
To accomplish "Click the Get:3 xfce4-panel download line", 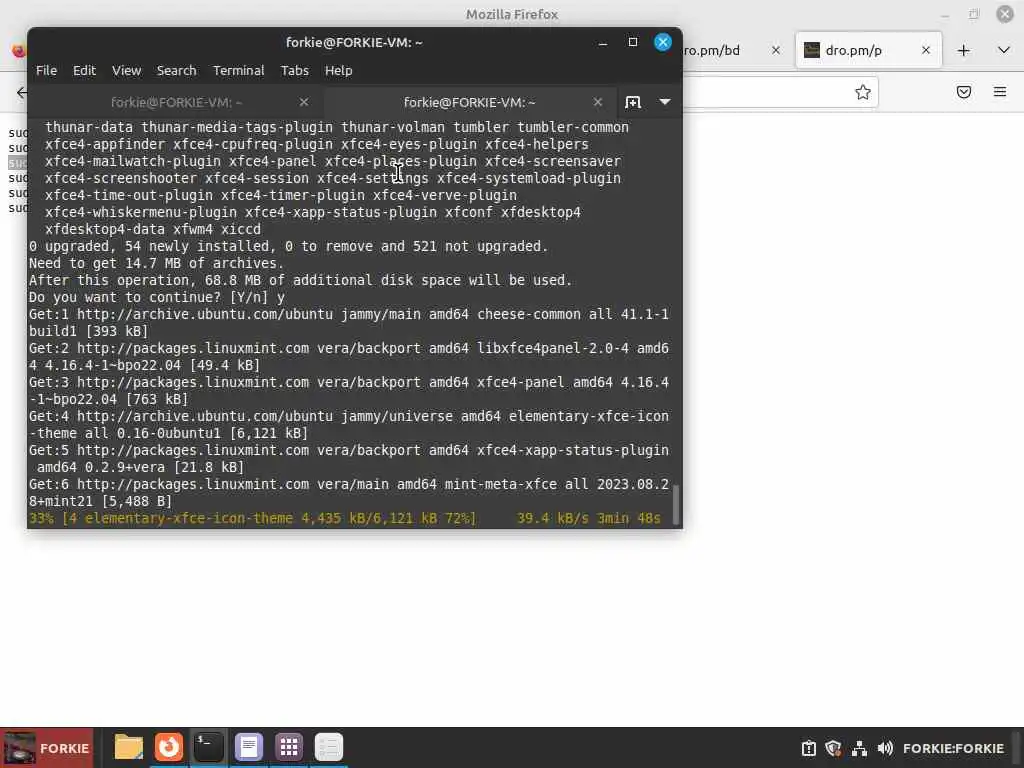I will click(349, 391).
